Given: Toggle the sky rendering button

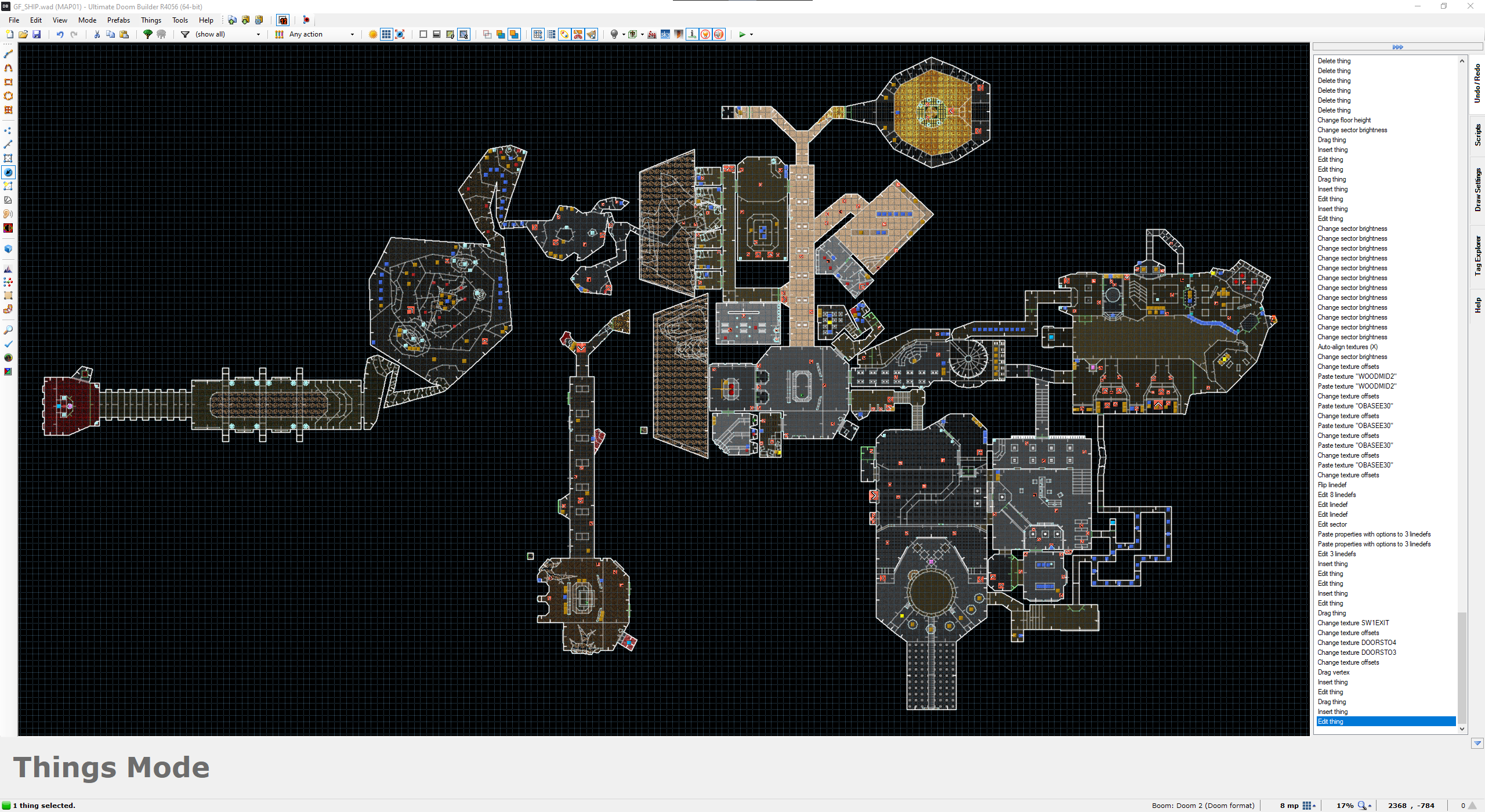Looking at the screenshot, I should tap(665, 34).
